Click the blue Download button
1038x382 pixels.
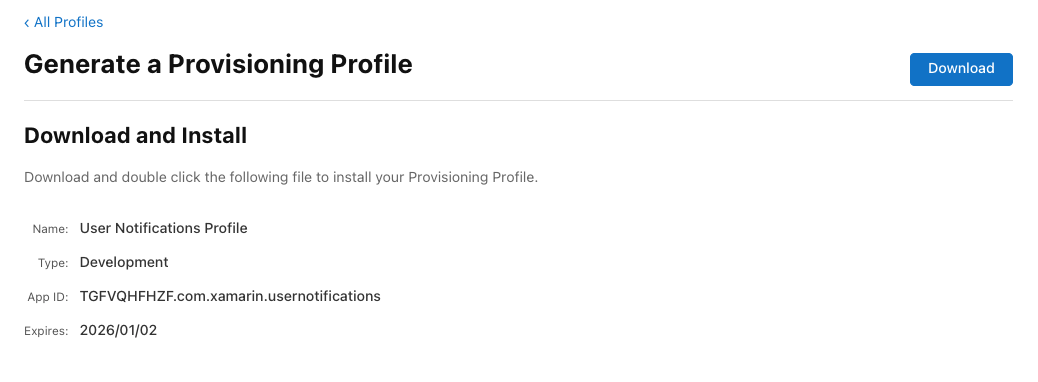pyautogui.click(x=961, y=69)
